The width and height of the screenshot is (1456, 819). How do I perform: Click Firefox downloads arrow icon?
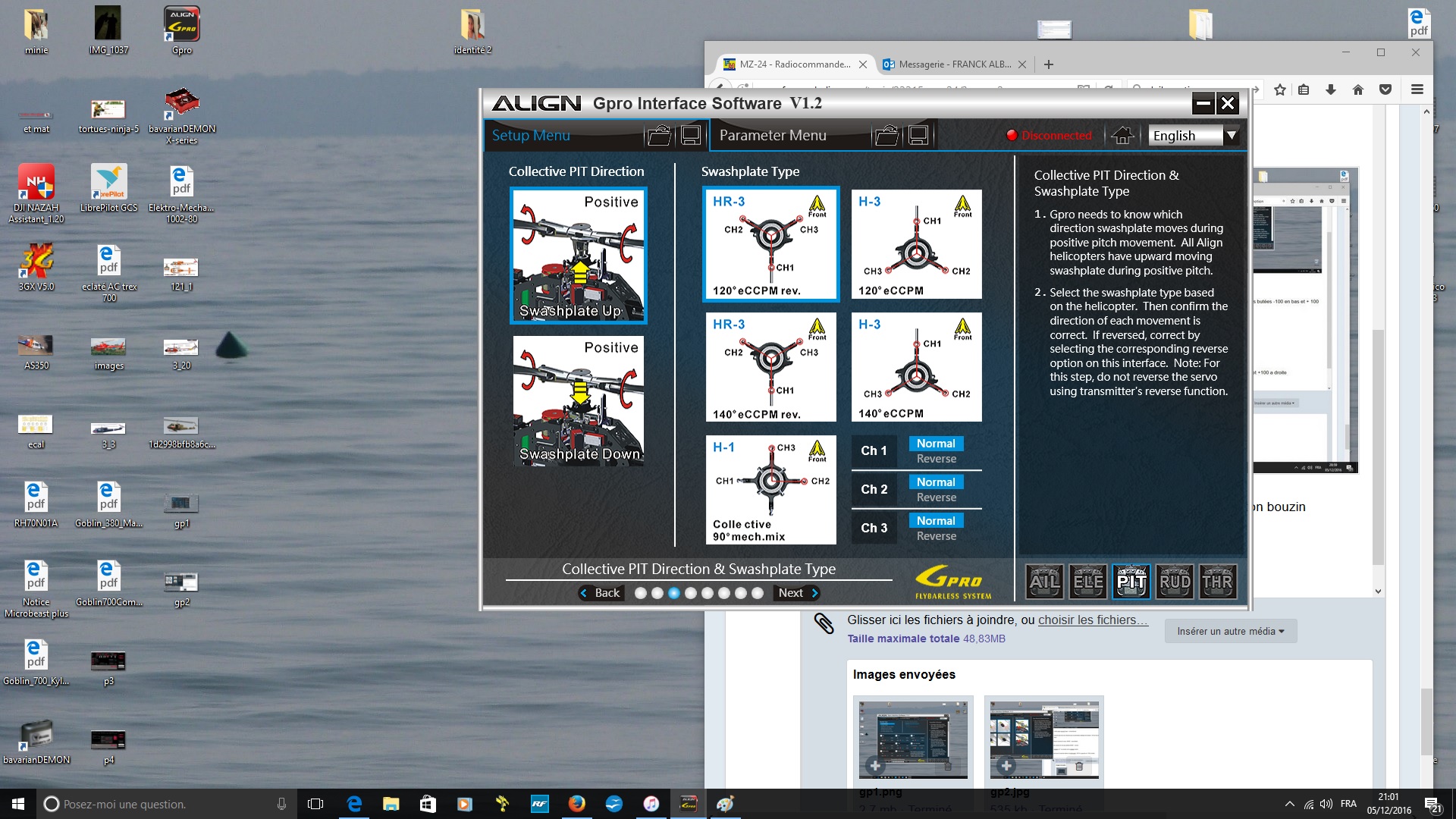point(1331,89)
